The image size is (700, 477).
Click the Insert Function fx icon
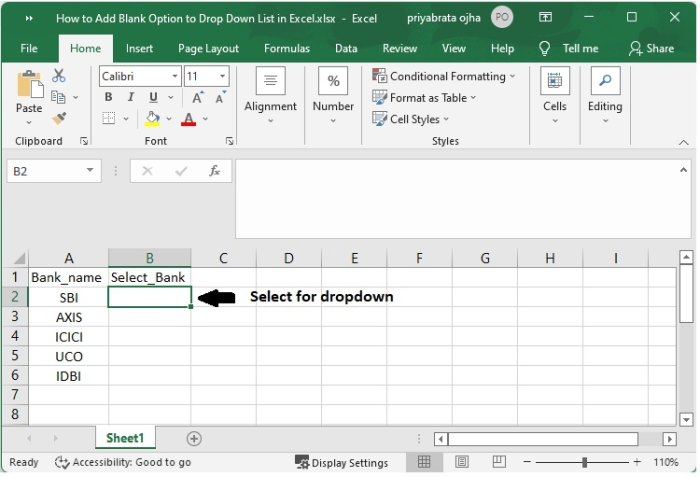214,171
